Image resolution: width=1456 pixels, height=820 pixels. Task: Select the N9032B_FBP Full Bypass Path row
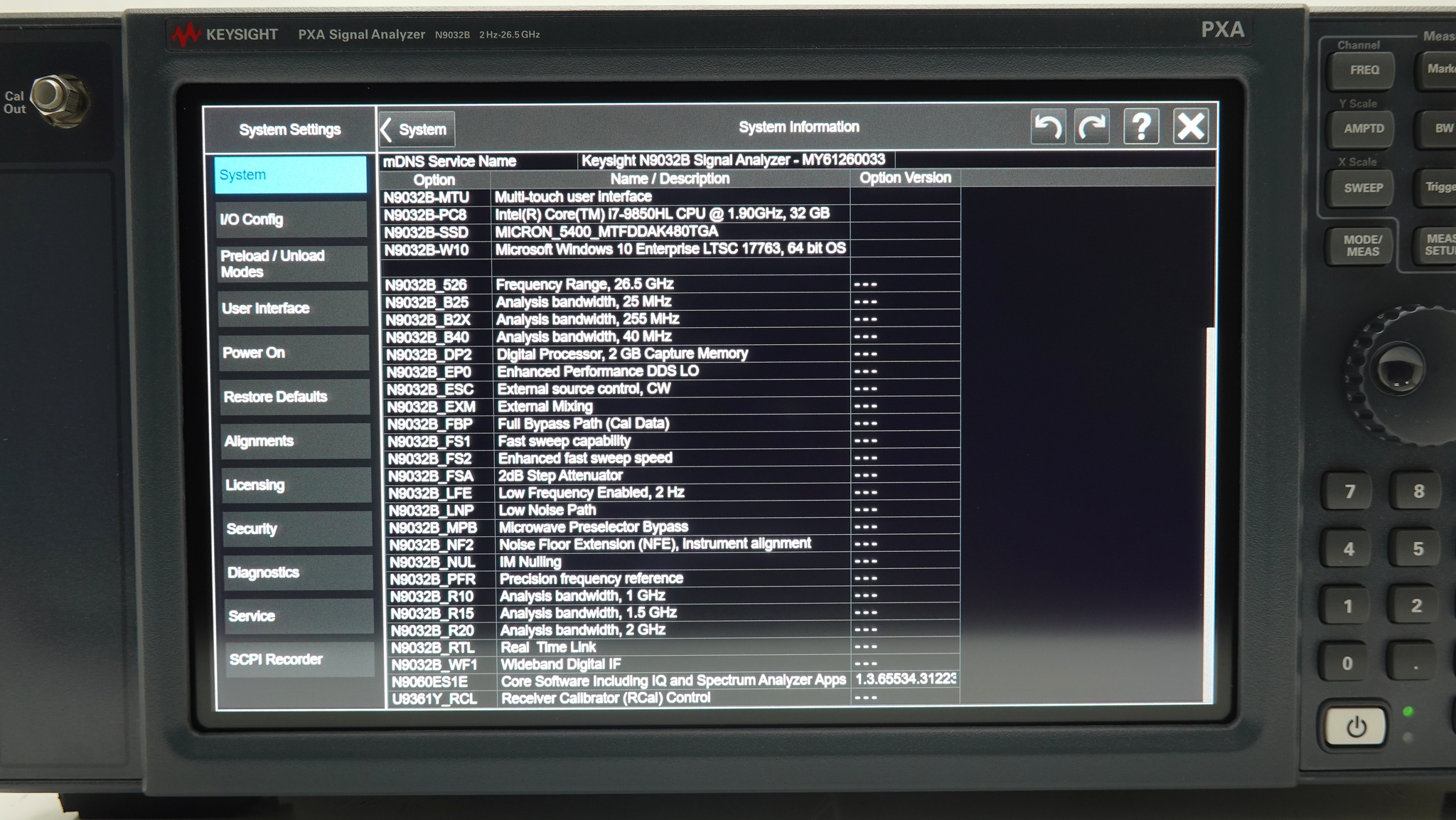point(673,423)
